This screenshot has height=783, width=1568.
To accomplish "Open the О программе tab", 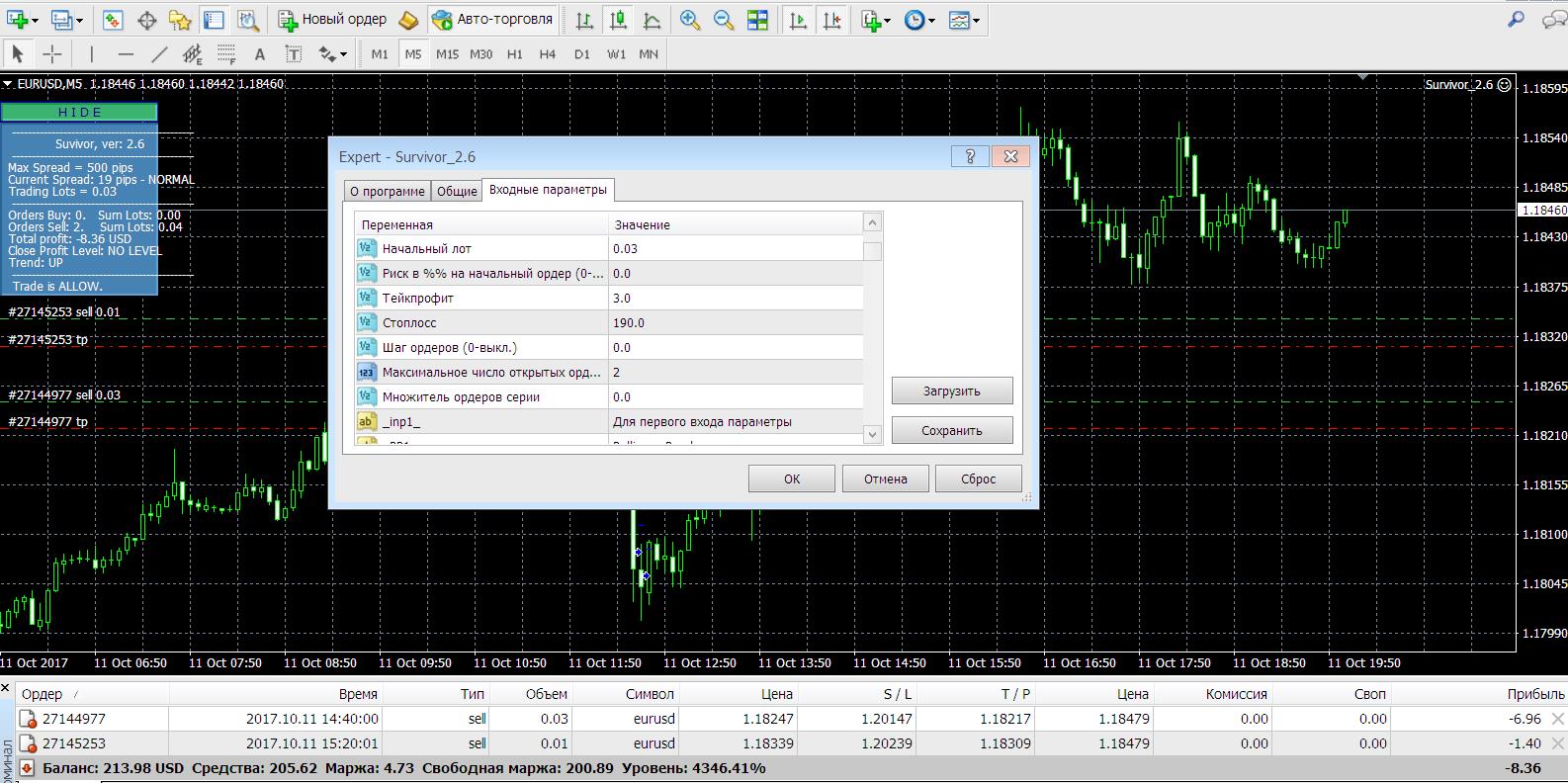I will pos(388,191).
